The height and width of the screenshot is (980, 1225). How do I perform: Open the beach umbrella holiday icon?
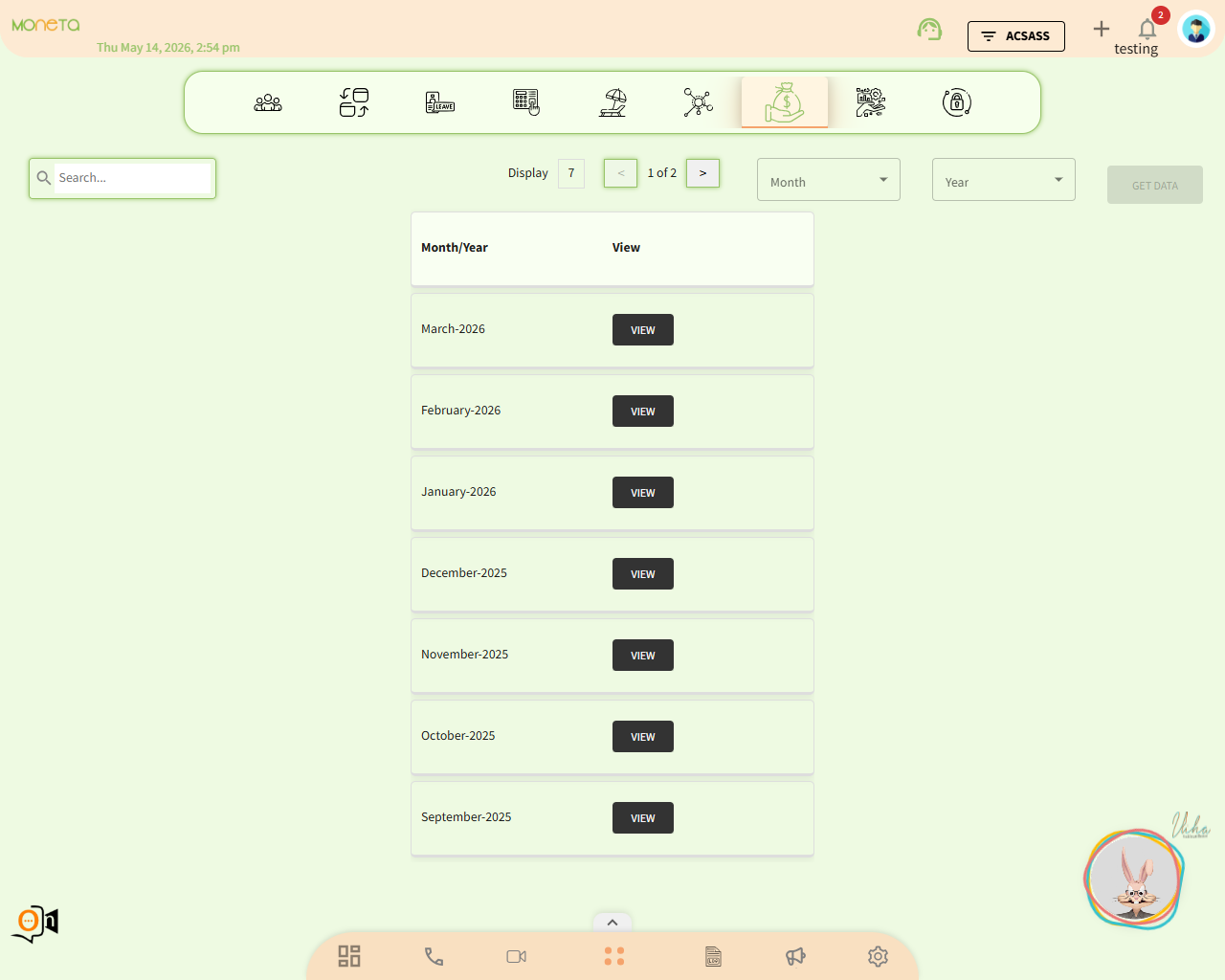612,102
